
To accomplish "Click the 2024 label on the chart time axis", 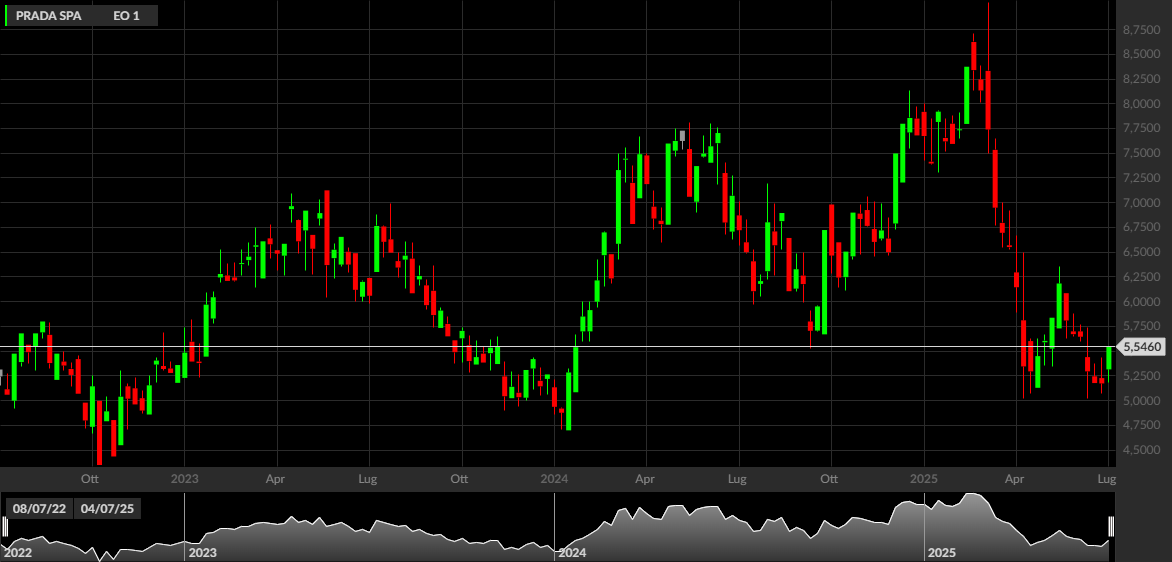I will point(554,478).
